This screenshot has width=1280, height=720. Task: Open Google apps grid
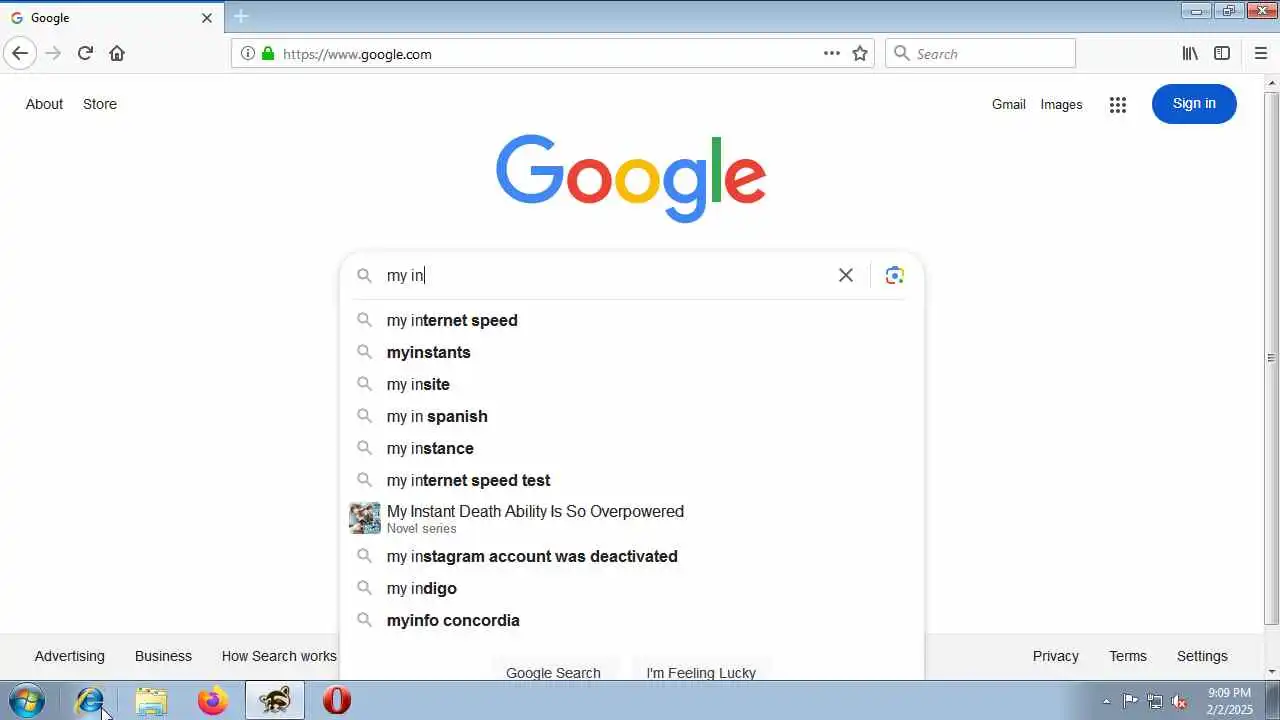pos(1118,104)
